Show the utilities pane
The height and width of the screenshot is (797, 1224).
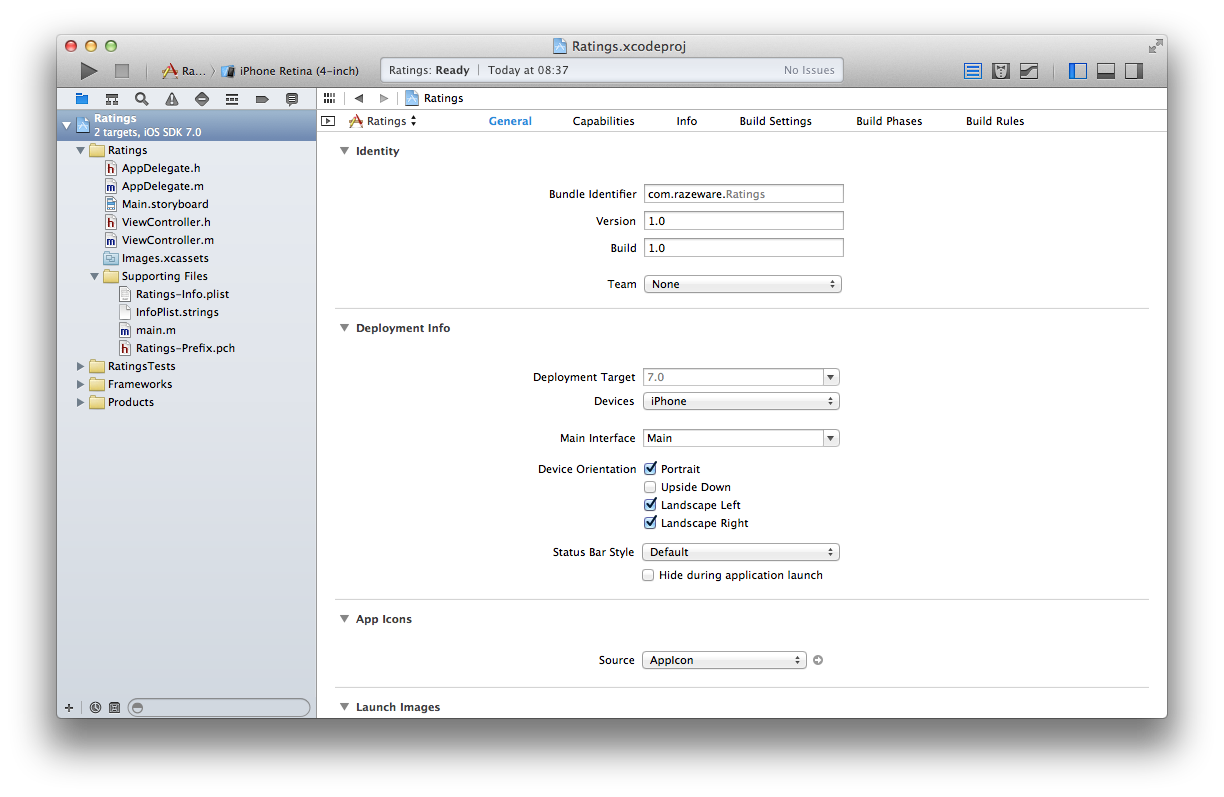(1134, 71)
